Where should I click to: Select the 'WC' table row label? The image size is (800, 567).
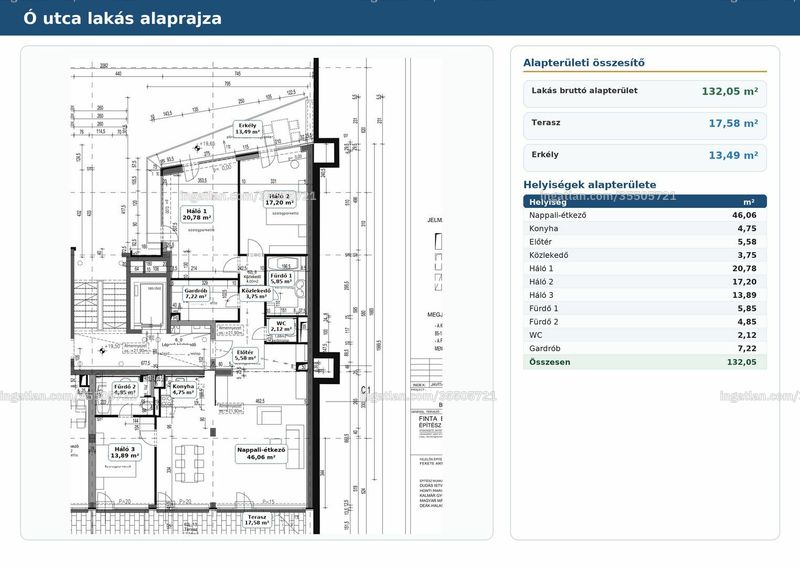pos(536,335)
